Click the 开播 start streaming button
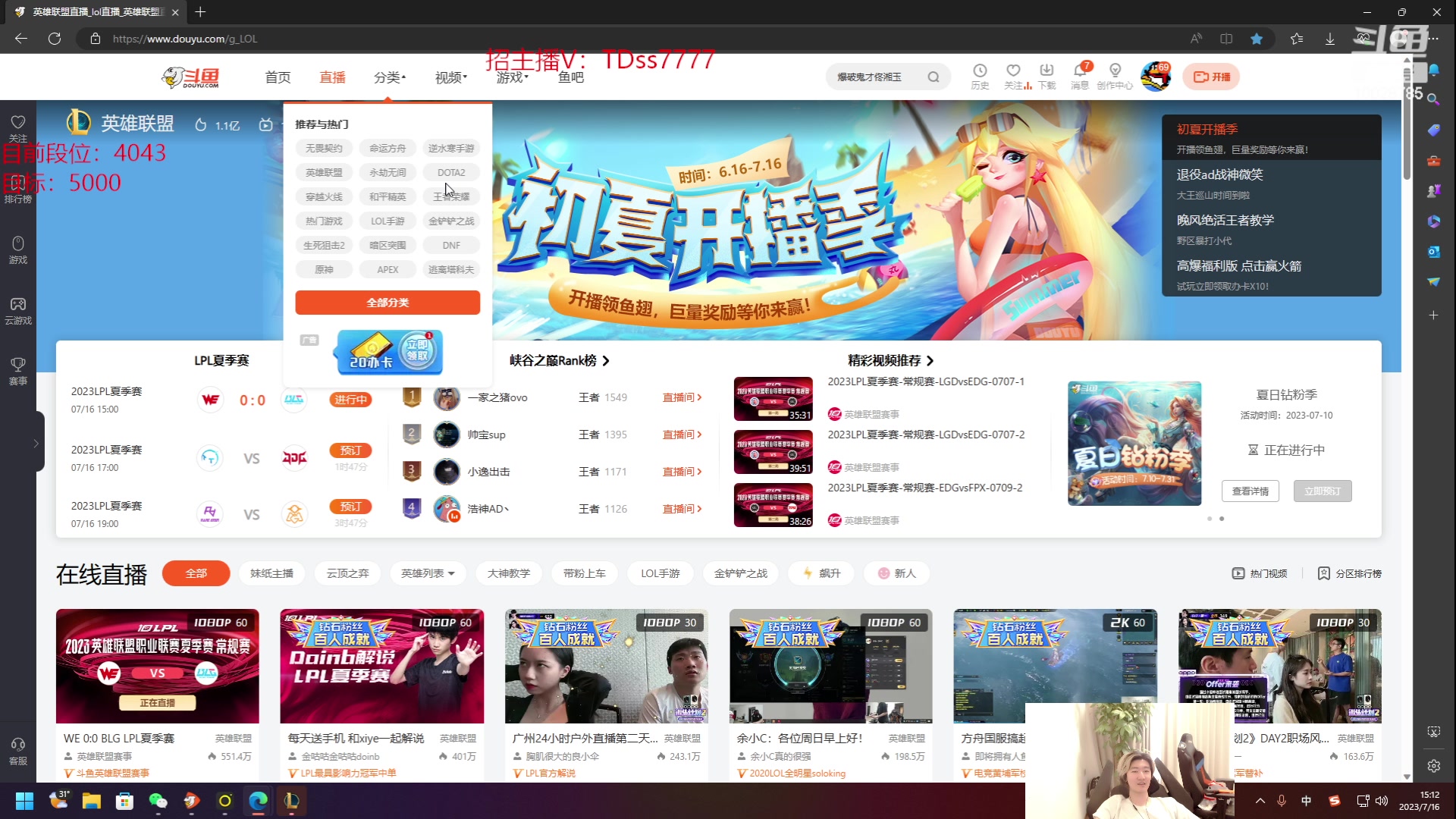 pos(1212,77)
